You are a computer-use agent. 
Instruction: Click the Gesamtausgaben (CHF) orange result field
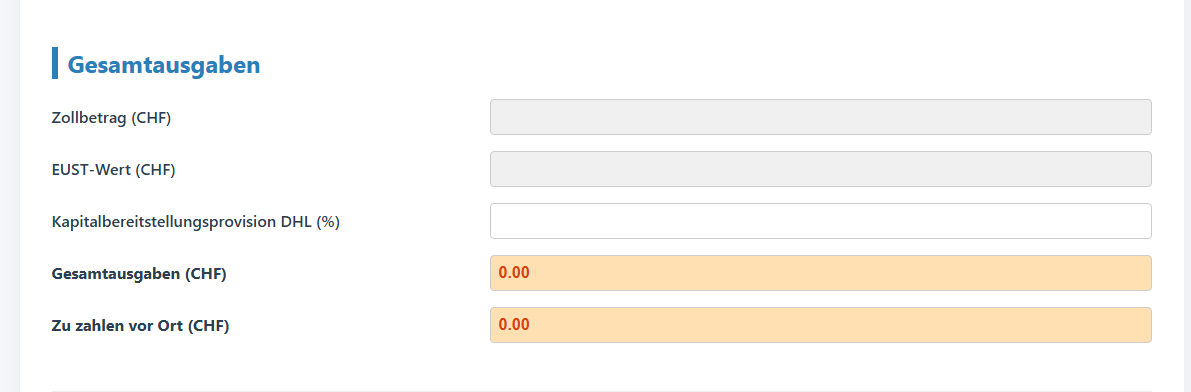(x=820, y=273)
